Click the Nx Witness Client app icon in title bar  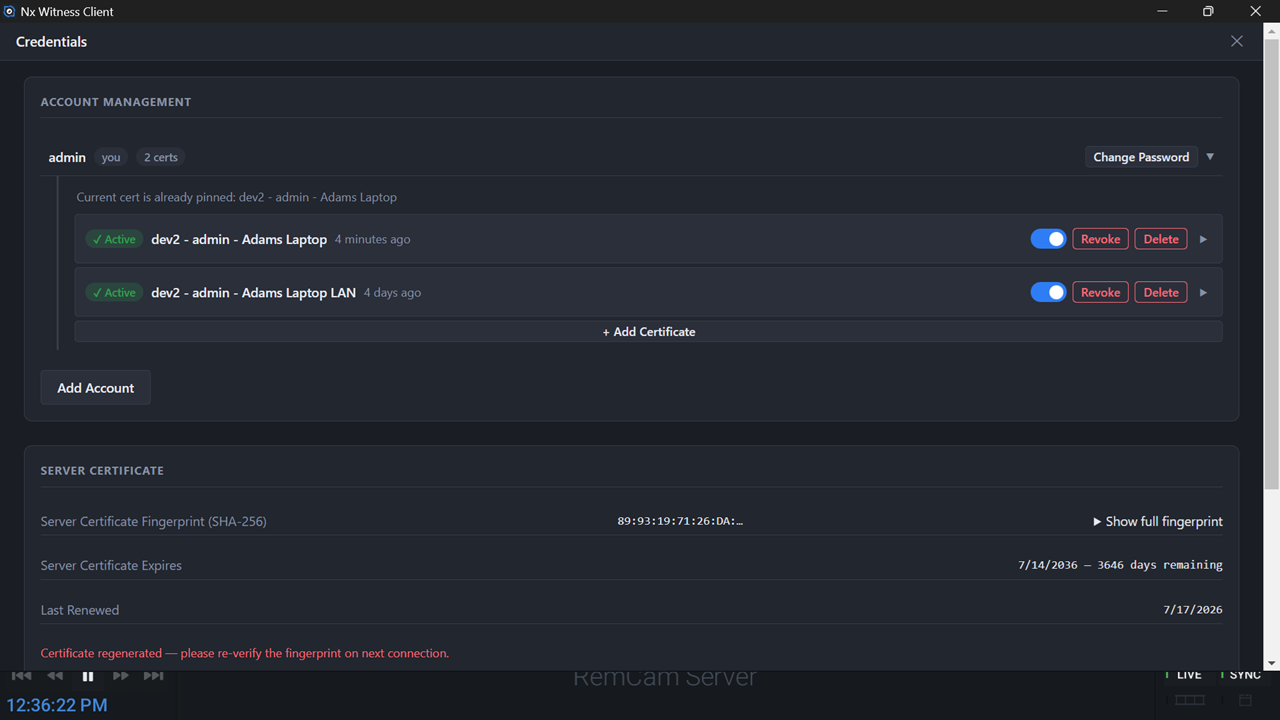(x=10, y=12)
